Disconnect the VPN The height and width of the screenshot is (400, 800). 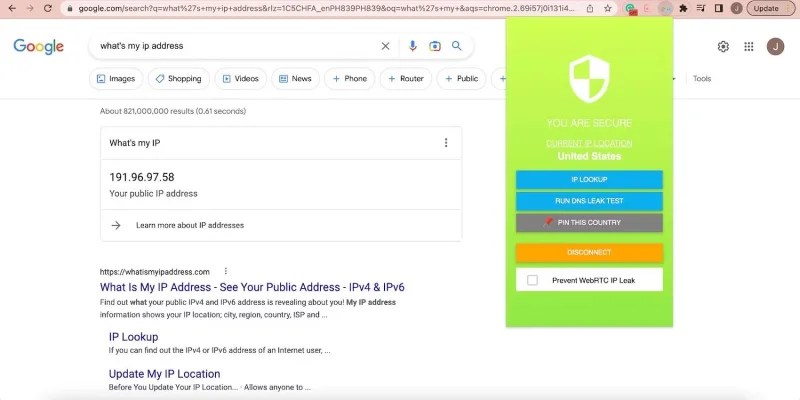(x=589, y=253)
